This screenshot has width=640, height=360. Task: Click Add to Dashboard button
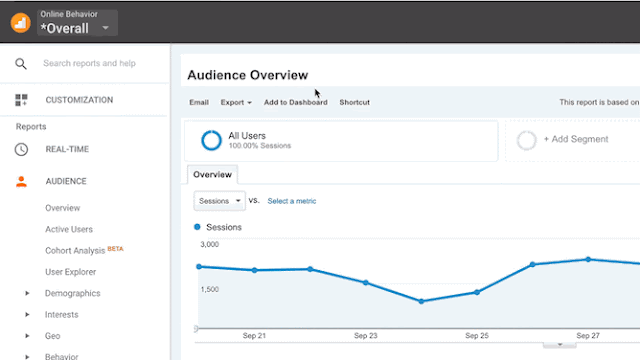click(x=296, y=102)
